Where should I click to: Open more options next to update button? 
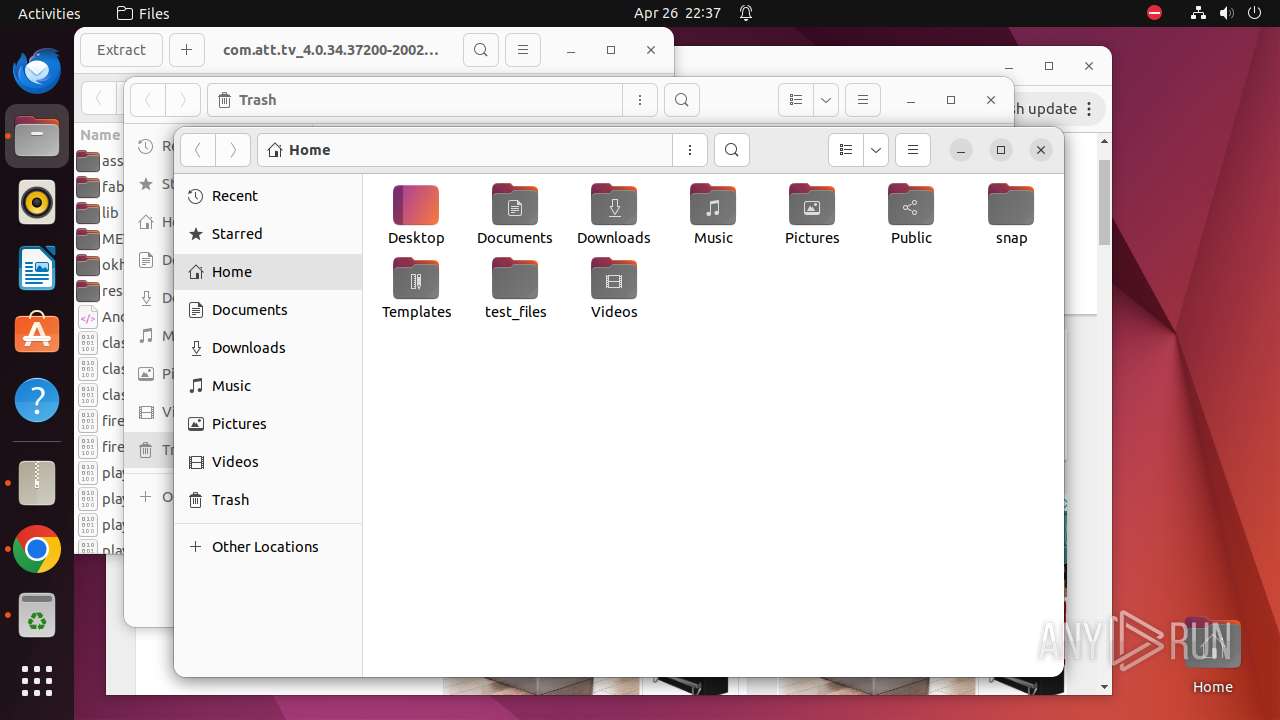click(x=1089, y=109)
